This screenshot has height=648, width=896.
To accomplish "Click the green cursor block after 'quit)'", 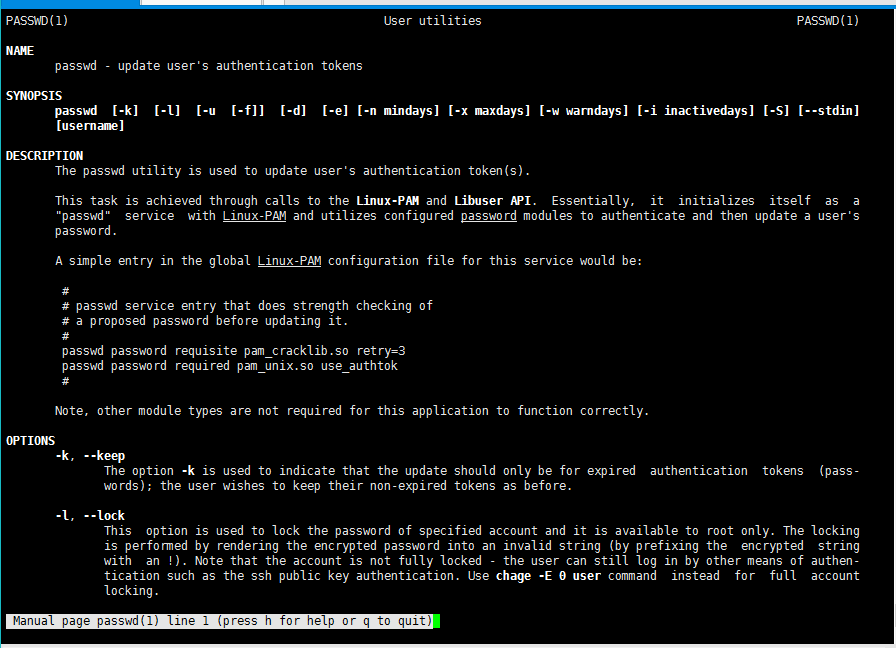I will (437, 621).
